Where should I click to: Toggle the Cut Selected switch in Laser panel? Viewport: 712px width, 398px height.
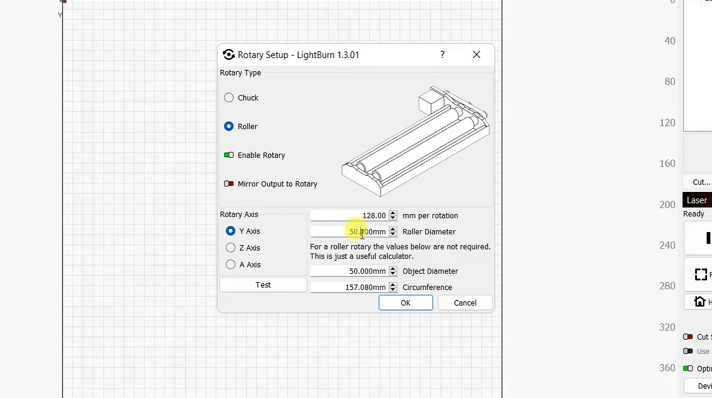click(x=688, y=337)
